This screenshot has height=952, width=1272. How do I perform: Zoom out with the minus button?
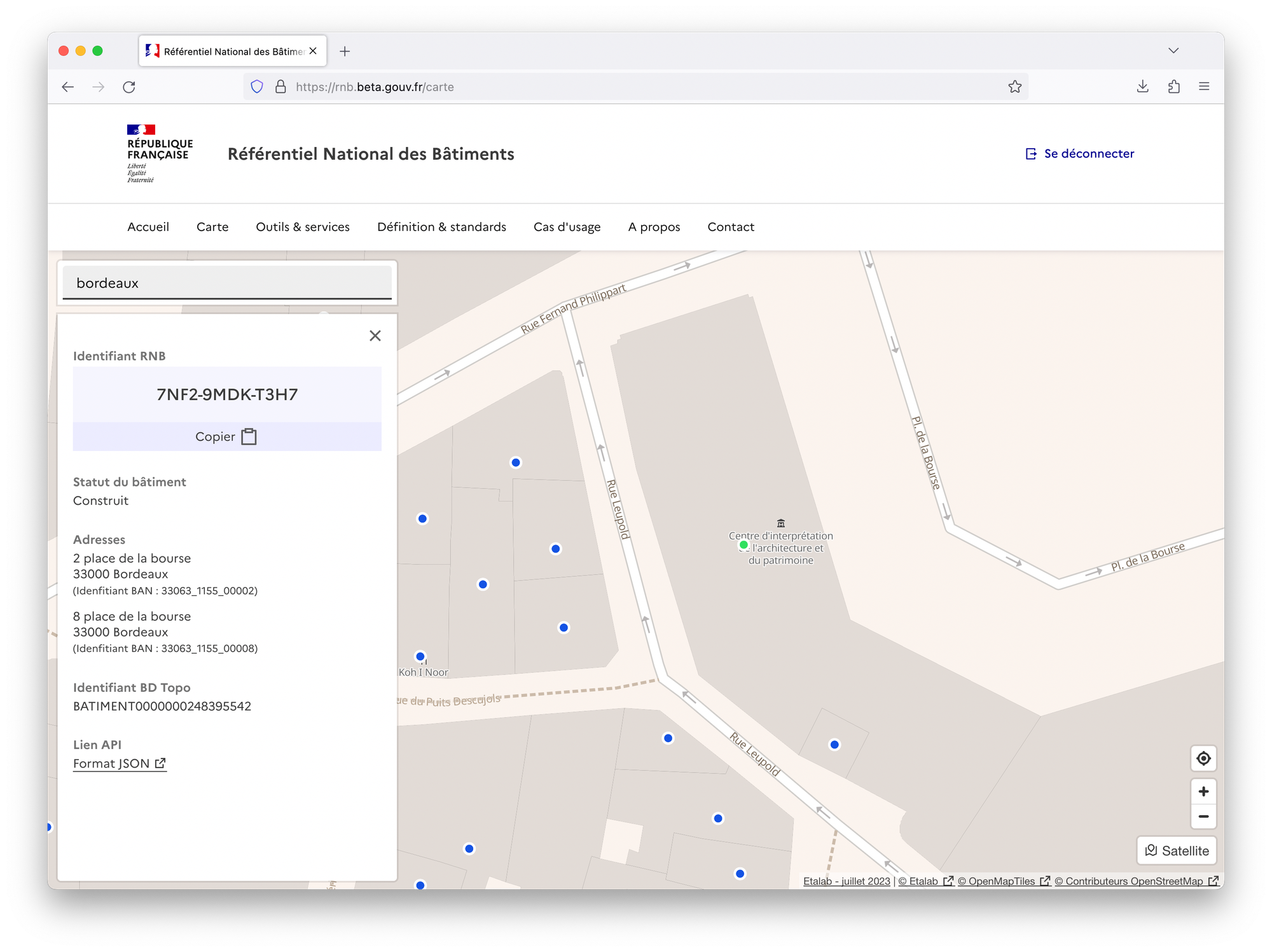pos(1203,817)
